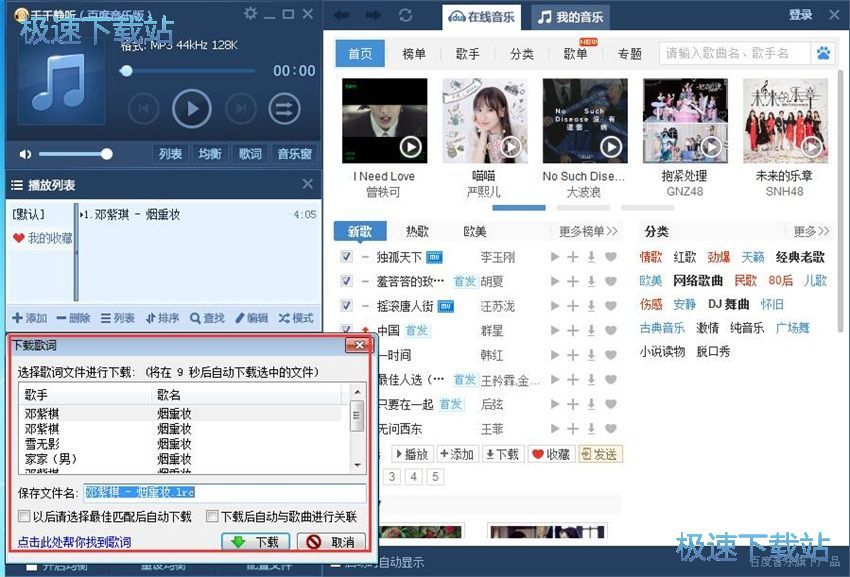Toggle the checkbox for 摇滚唐人街
The image size is (850, 577).
click(x=346, y=305)
